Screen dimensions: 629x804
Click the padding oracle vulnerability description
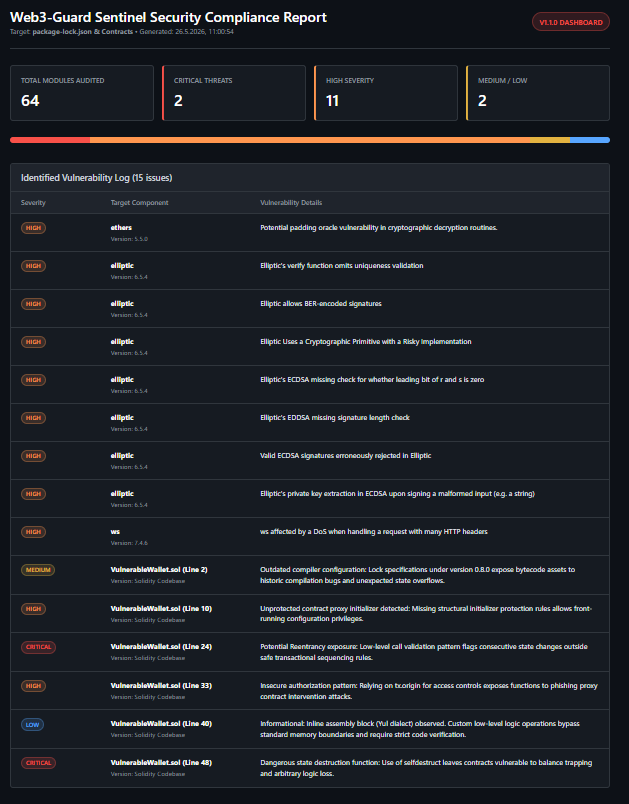click(379, 228)
